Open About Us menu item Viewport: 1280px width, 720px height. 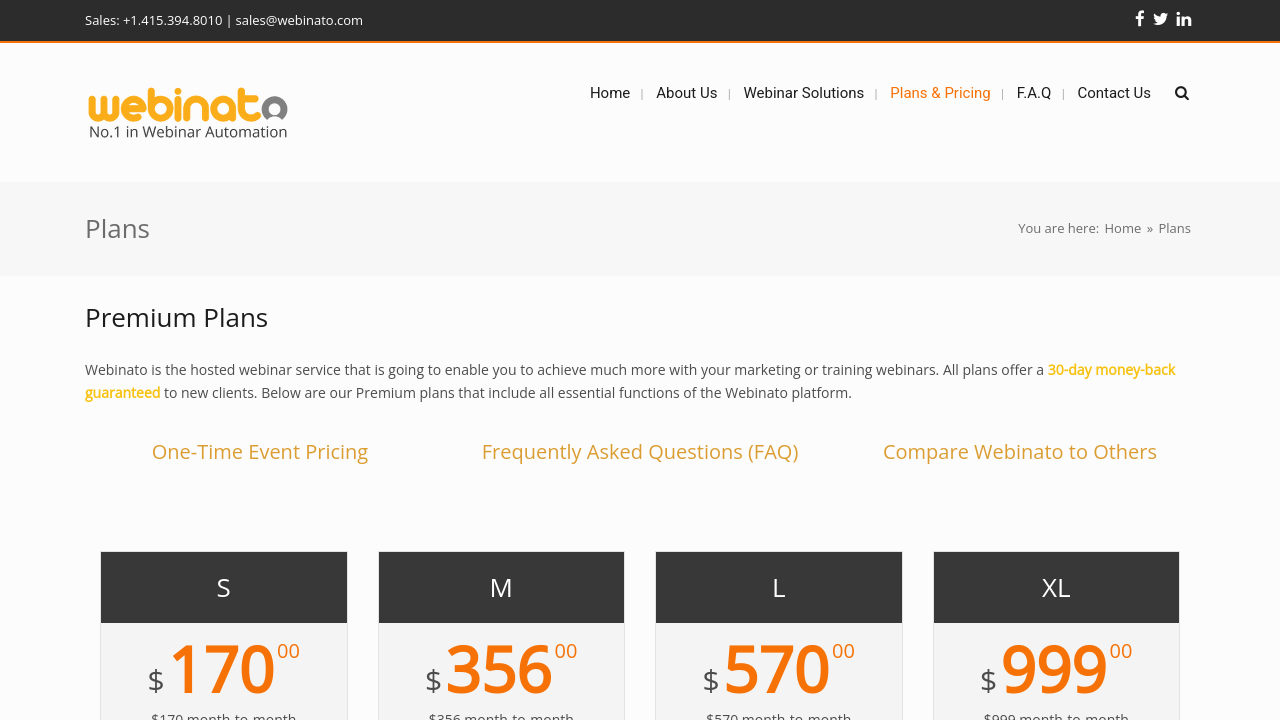point(686,93)
